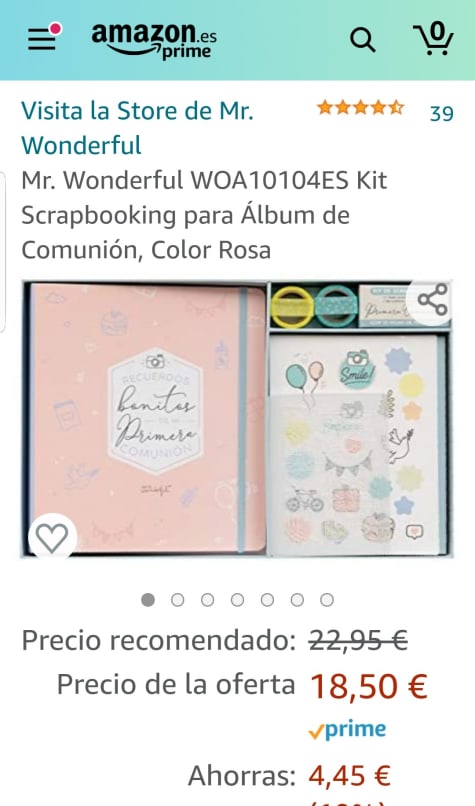The height and width of the screenshot is (806, 475).
Task: Open Visita la Store de Mr. Wonderful link
Action: click(x=138, y=127)
